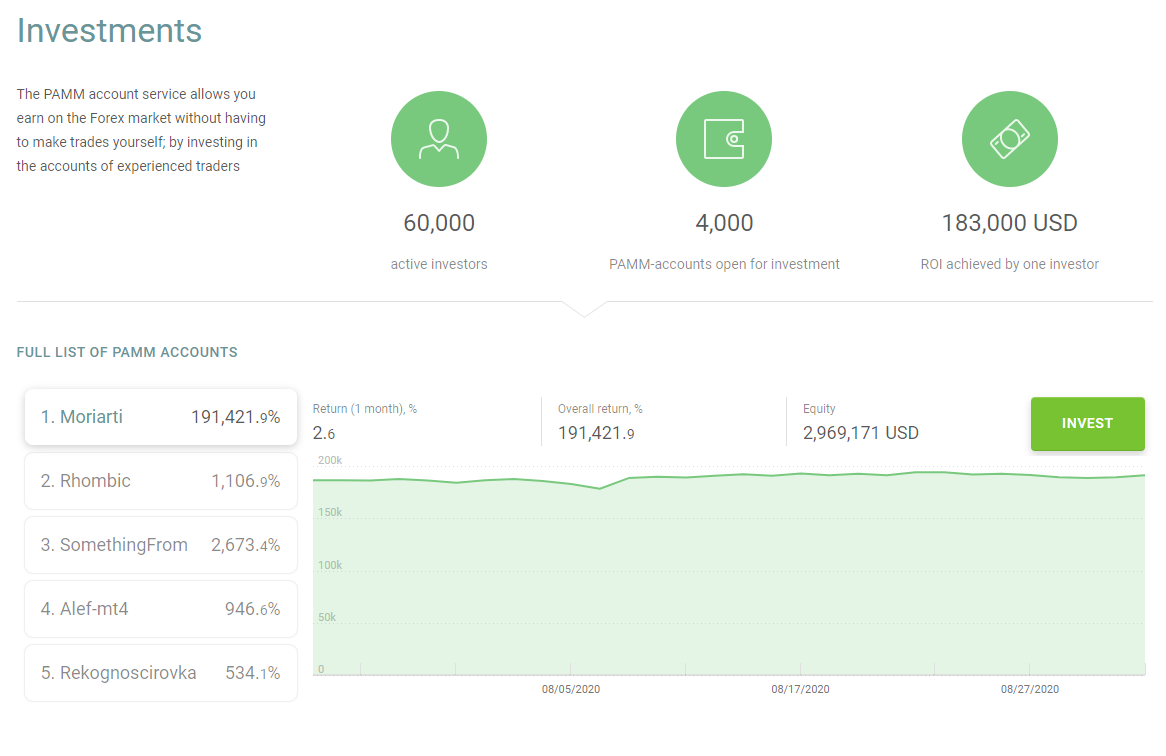Image resolution: width=1166 pixels, height=756 pixels.
Task: Click the 4,000 PAMM-accounts figure
Action: (x=724, y=223)
